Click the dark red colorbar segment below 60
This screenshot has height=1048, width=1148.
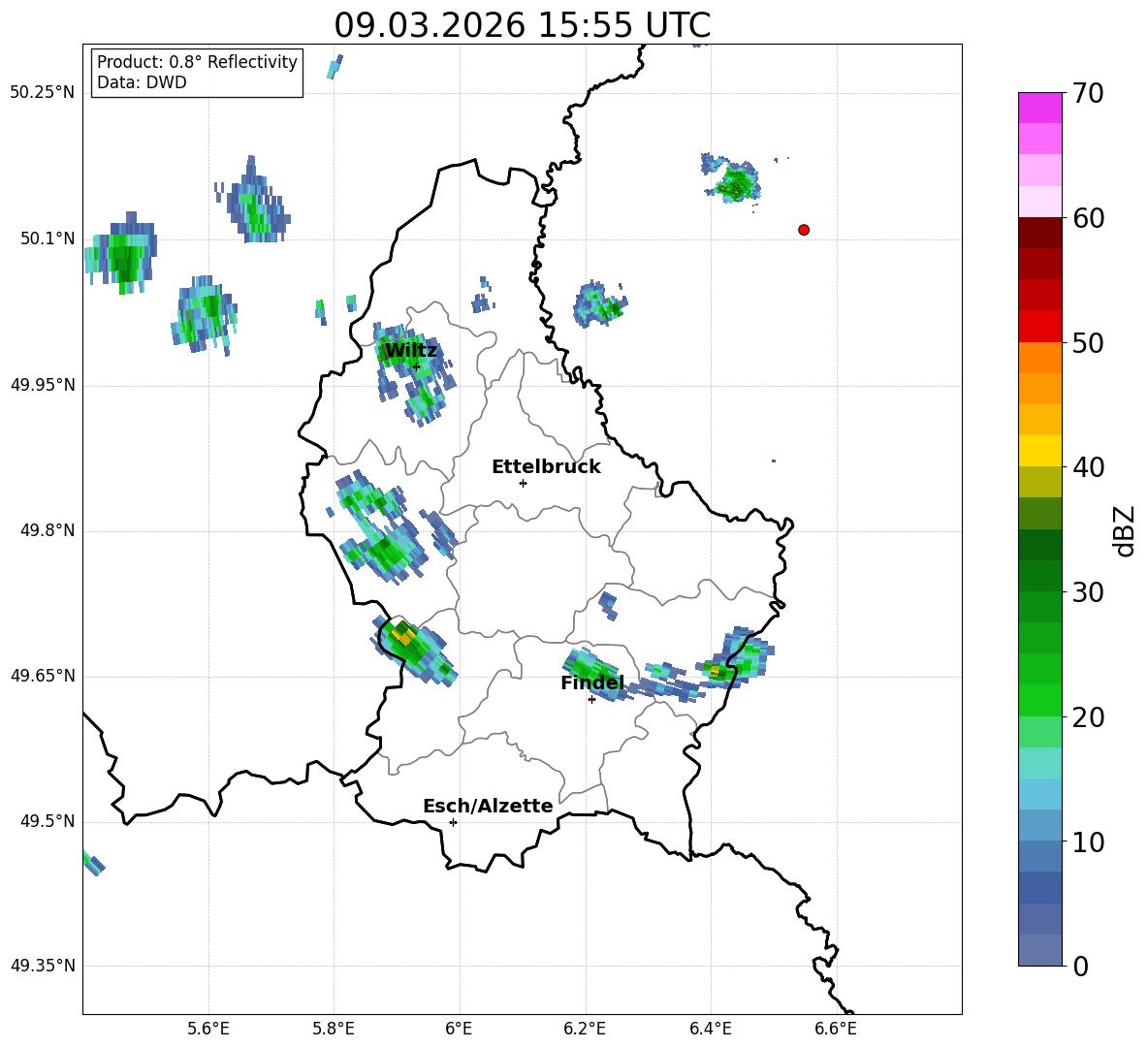[1039, 233]
